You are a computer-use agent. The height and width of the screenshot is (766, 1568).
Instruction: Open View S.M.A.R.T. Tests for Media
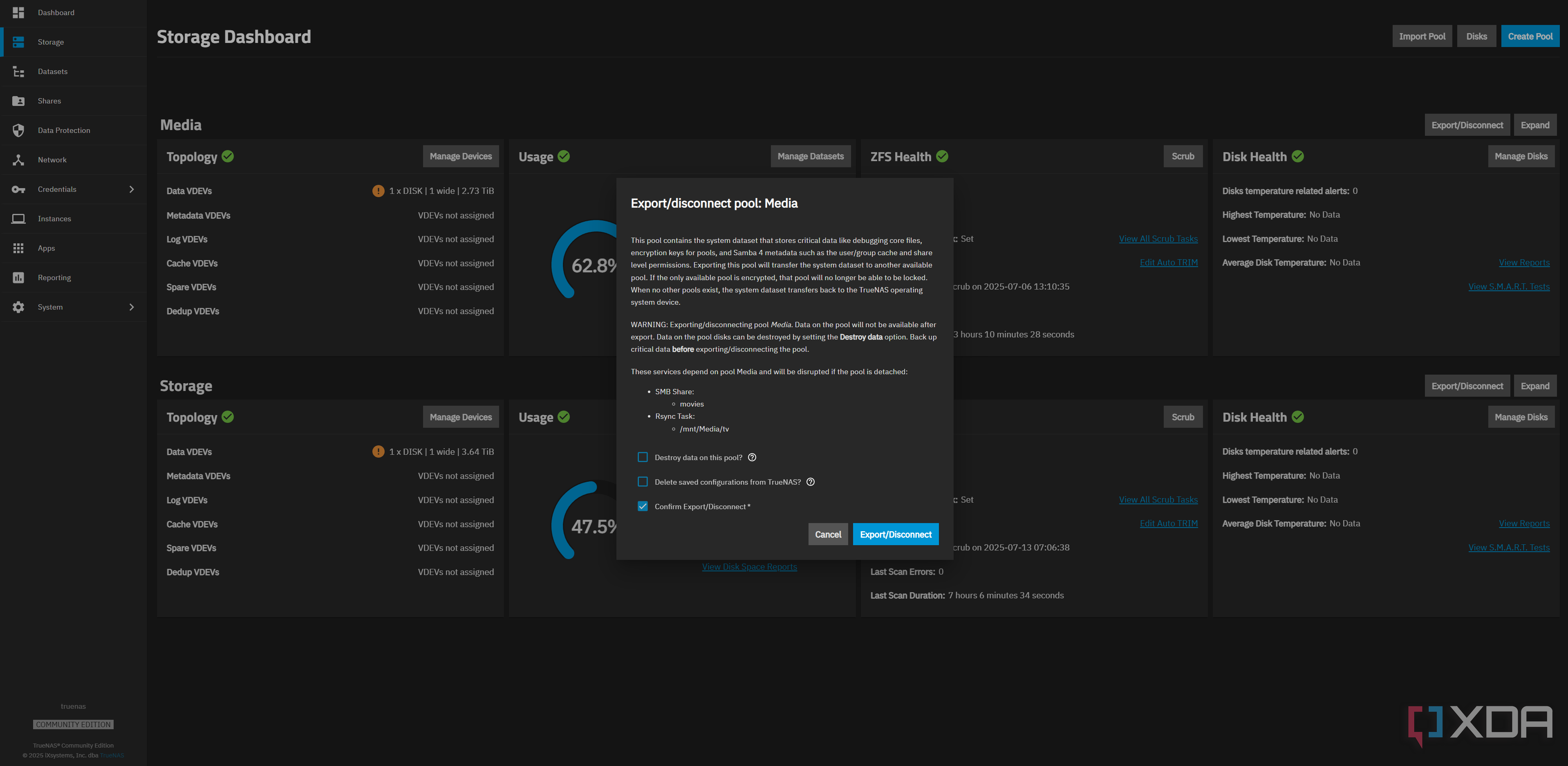coord(1508,287)
